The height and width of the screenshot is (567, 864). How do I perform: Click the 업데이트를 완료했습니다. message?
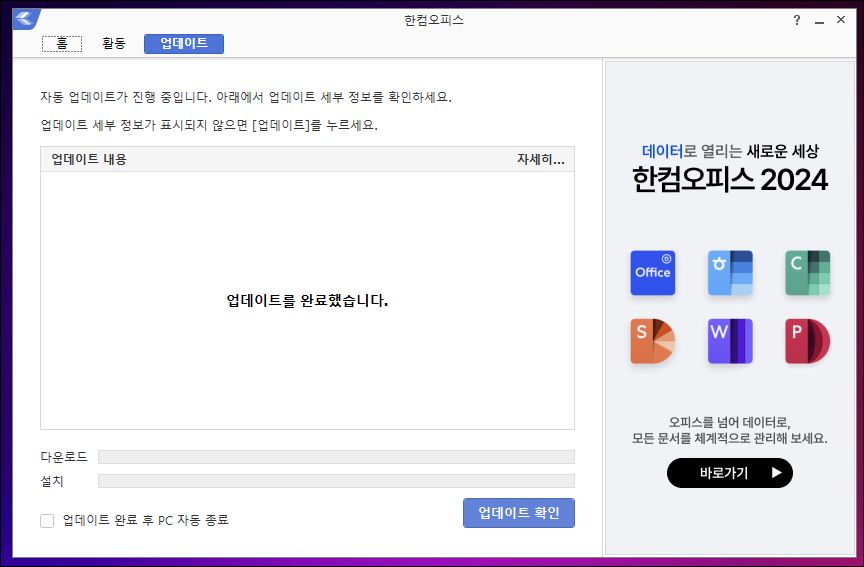(x=307, y=301)
